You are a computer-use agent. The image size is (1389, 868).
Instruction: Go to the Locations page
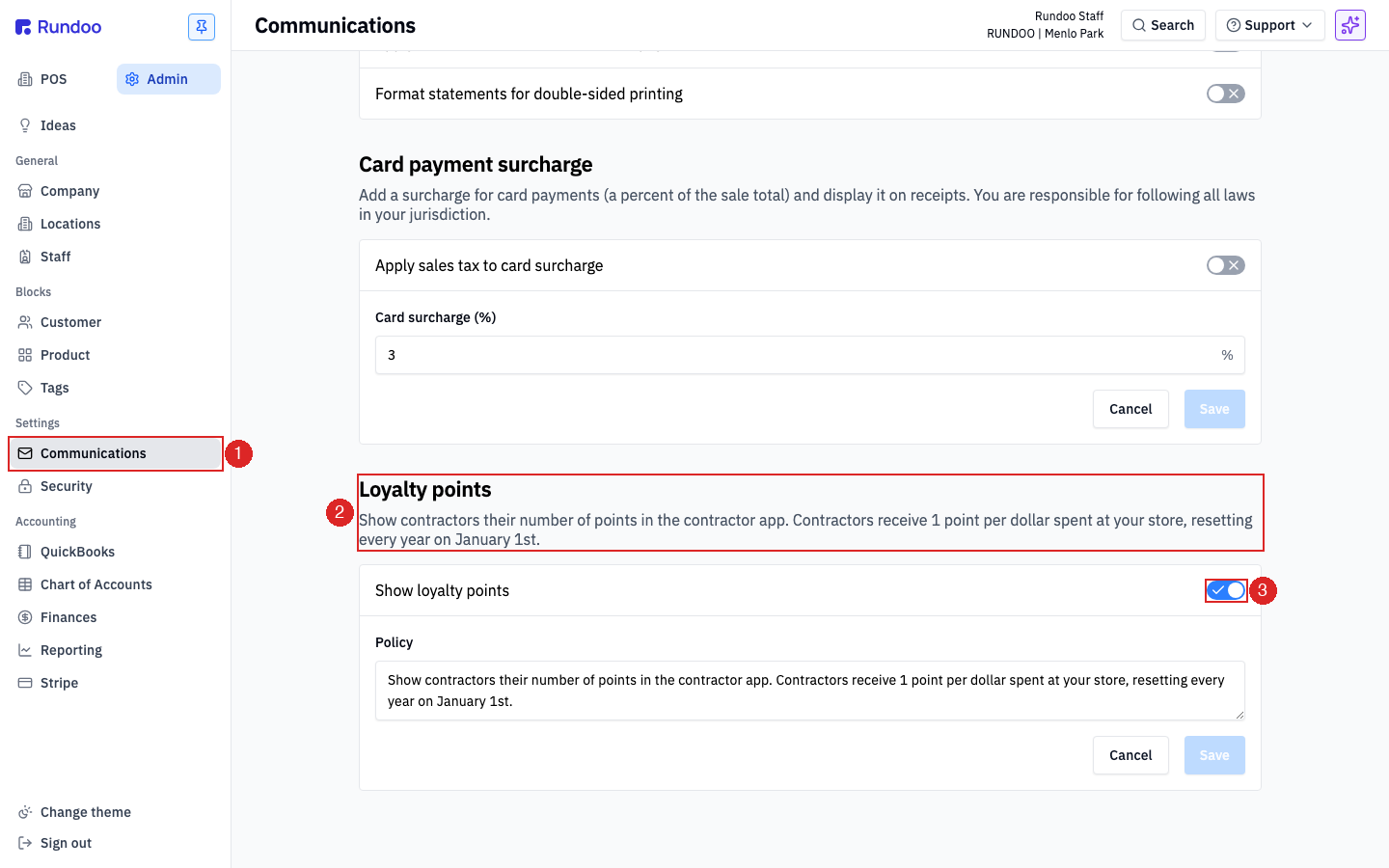(x=115, y=224)
